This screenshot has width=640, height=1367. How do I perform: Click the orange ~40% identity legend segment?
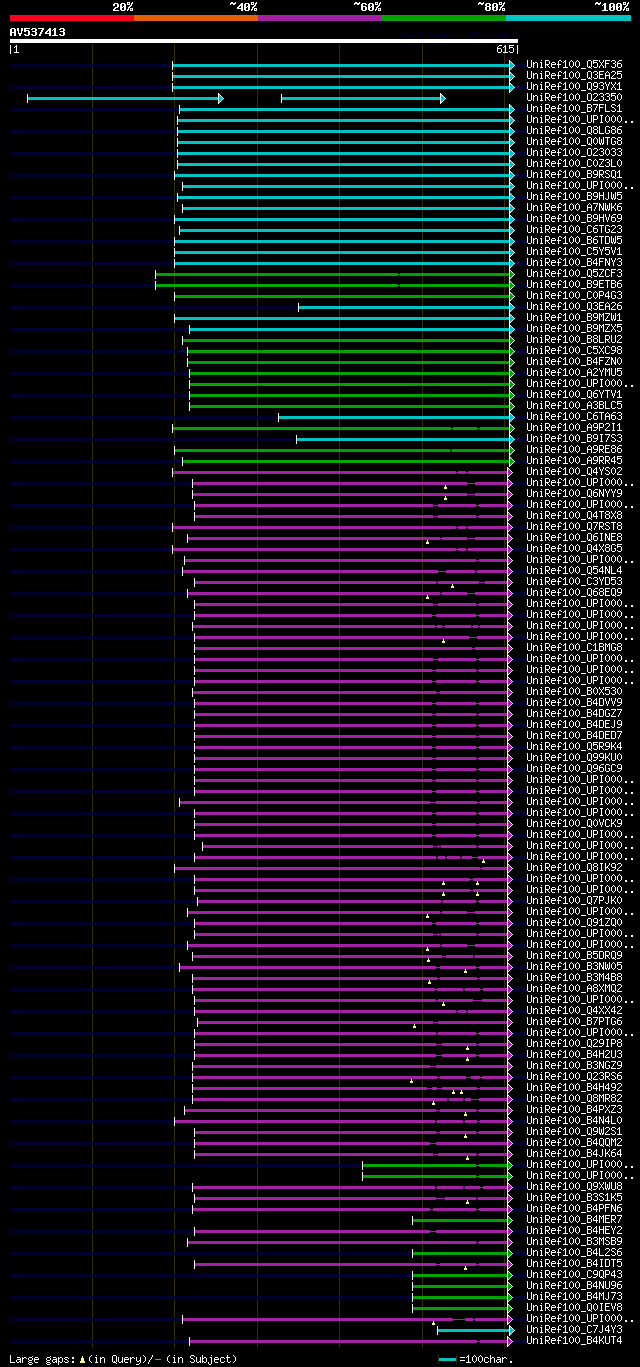[x=196, y=18]
